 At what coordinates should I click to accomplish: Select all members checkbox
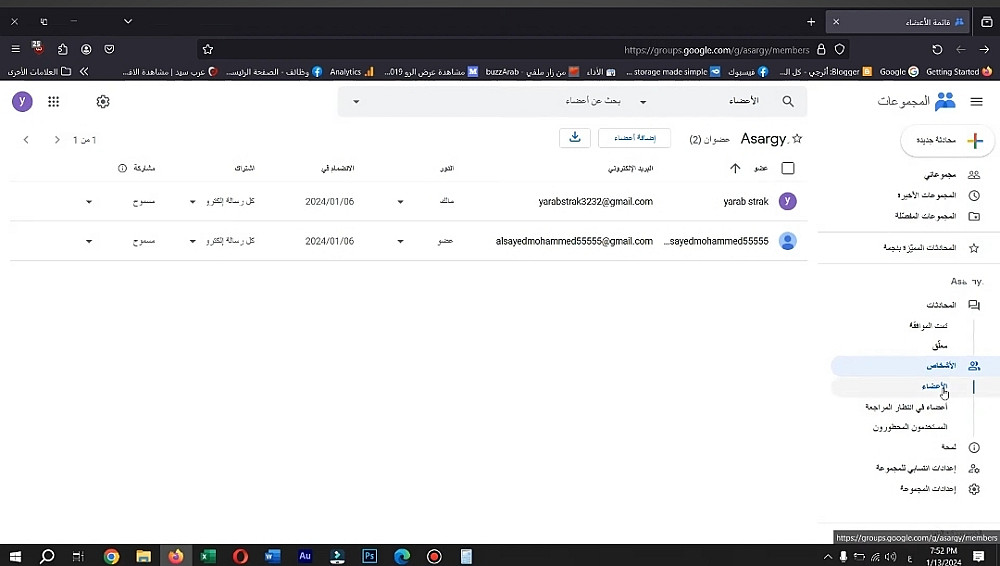788,168
